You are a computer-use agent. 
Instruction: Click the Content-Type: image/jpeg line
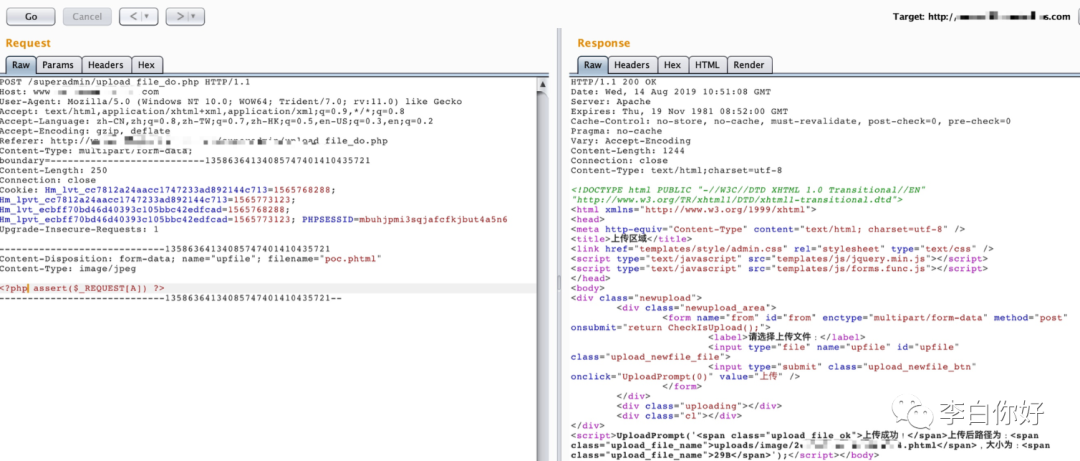click(68, 268)
